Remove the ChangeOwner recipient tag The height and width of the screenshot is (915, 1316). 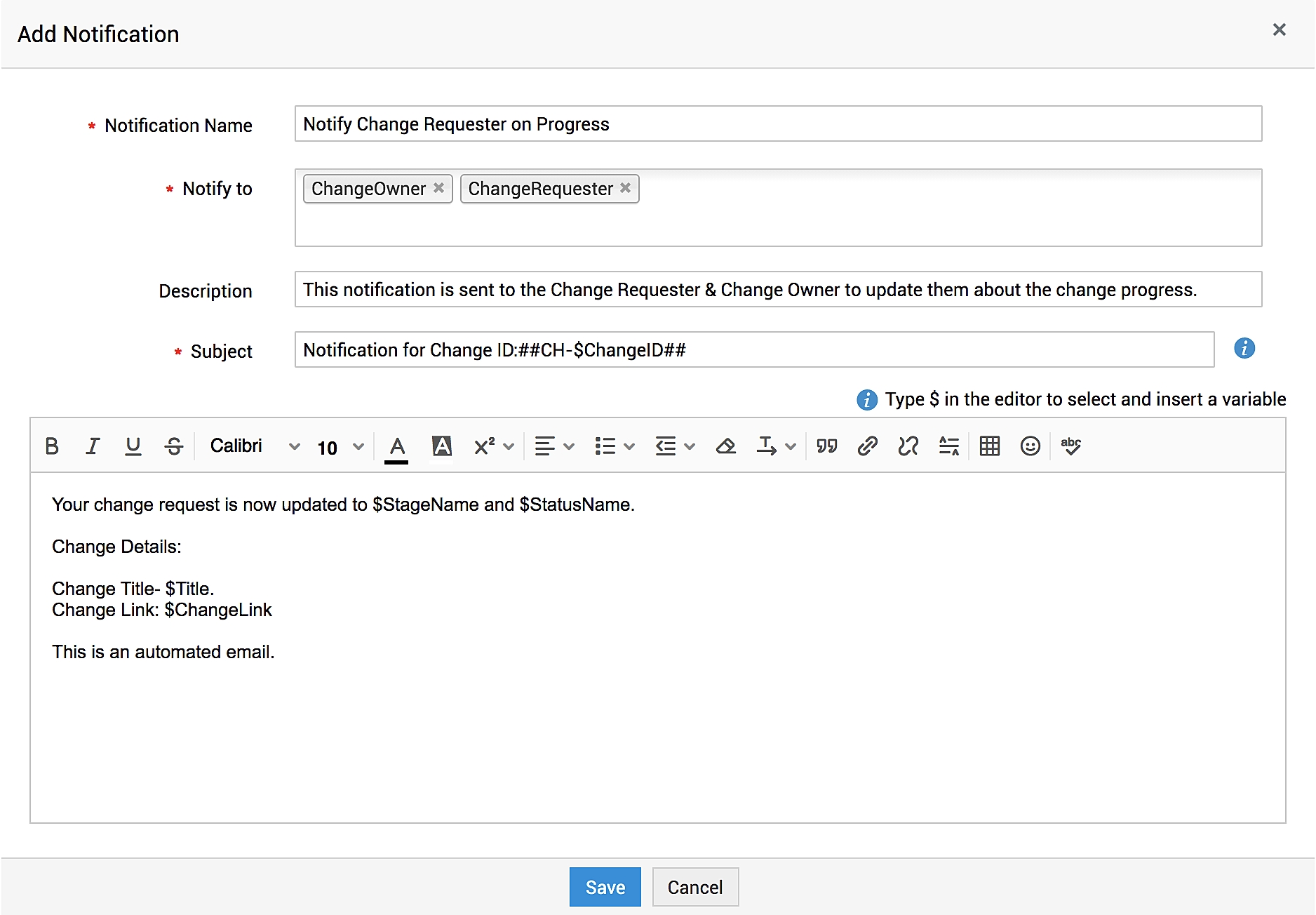(439, 188)
